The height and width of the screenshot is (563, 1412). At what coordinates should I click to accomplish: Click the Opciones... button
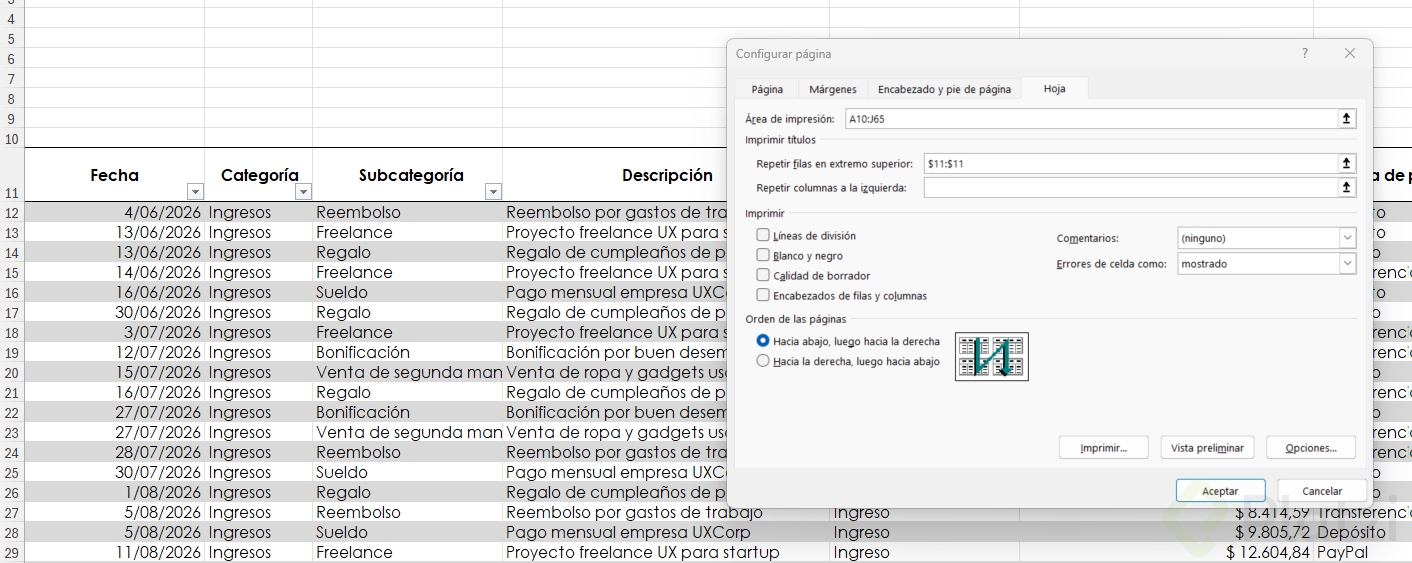tap(1310, 448)
